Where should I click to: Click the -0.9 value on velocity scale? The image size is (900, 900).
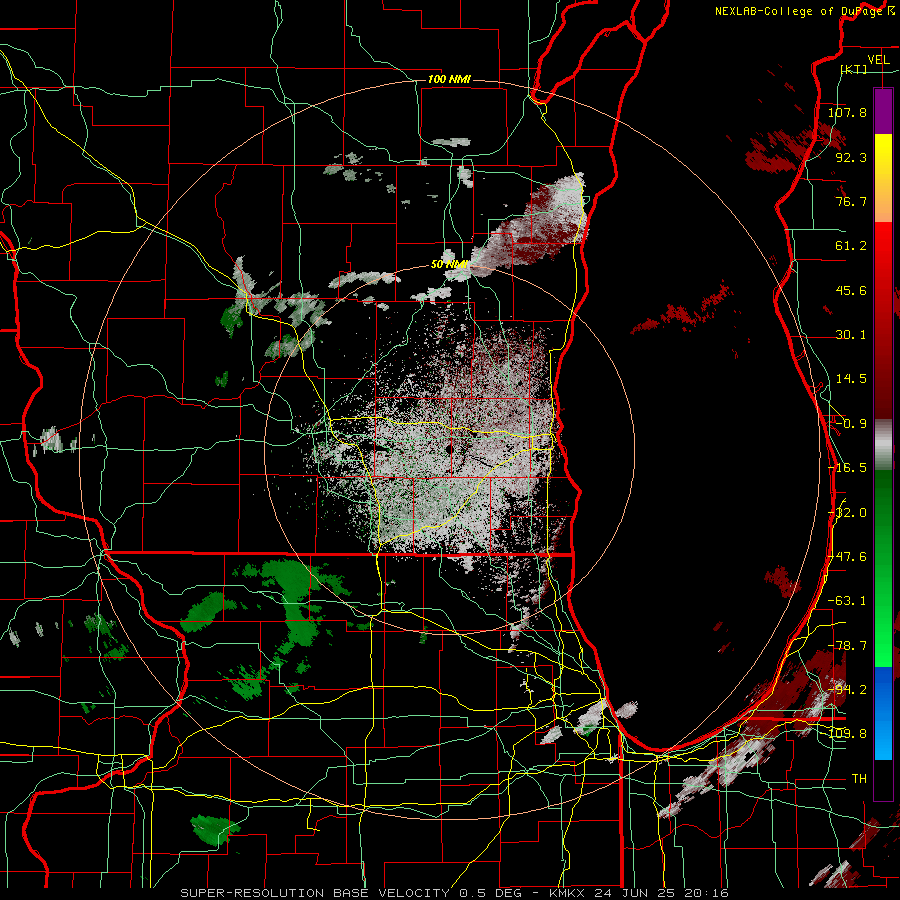point(851,424)
